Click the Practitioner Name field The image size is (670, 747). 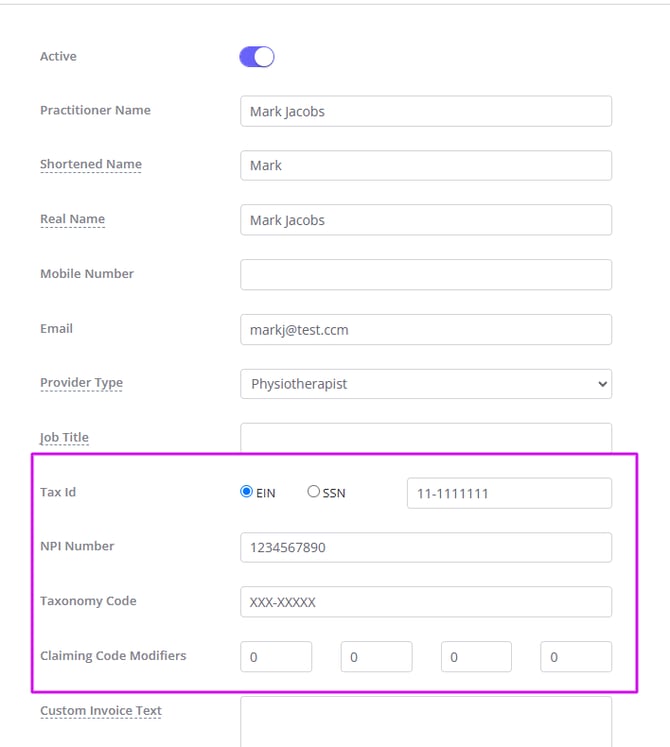425,111
